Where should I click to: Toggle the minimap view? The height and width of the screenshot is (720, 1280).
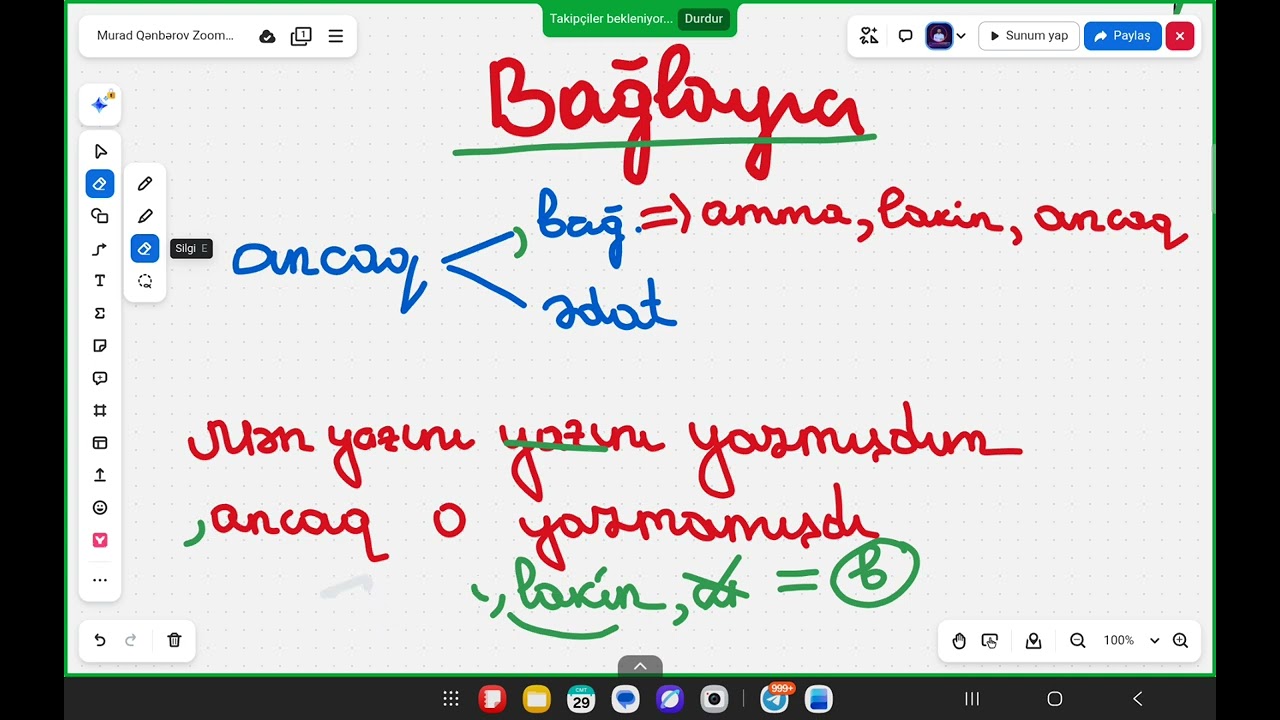1034,641
